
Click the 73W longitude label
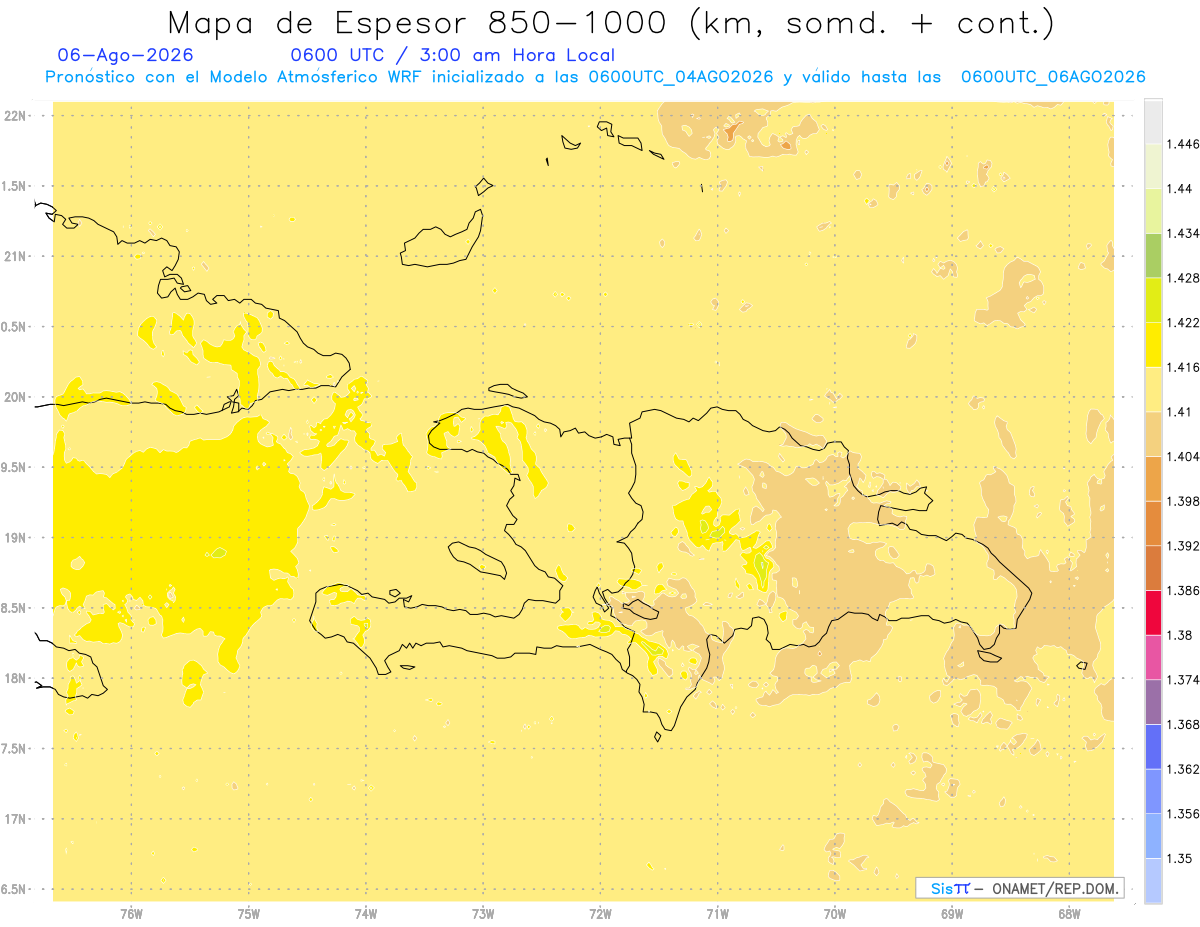(x=483, y=913)
